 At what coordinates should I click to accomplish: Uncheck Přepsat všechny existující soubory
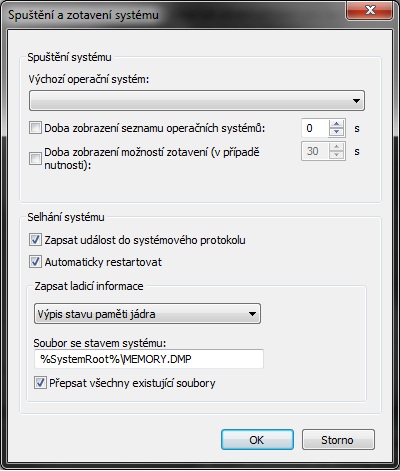click(x=40, y=383)
